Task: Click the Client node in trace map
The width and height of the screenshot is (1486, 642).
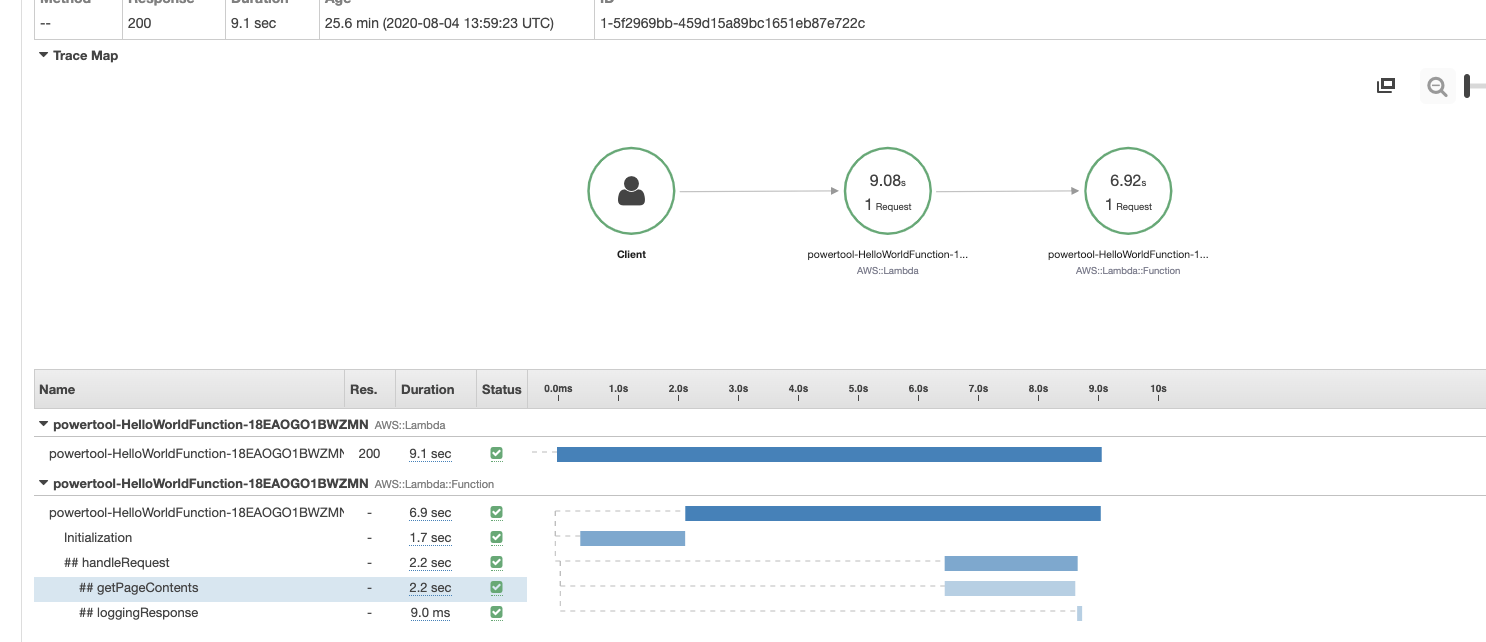Action: (631, 191)
